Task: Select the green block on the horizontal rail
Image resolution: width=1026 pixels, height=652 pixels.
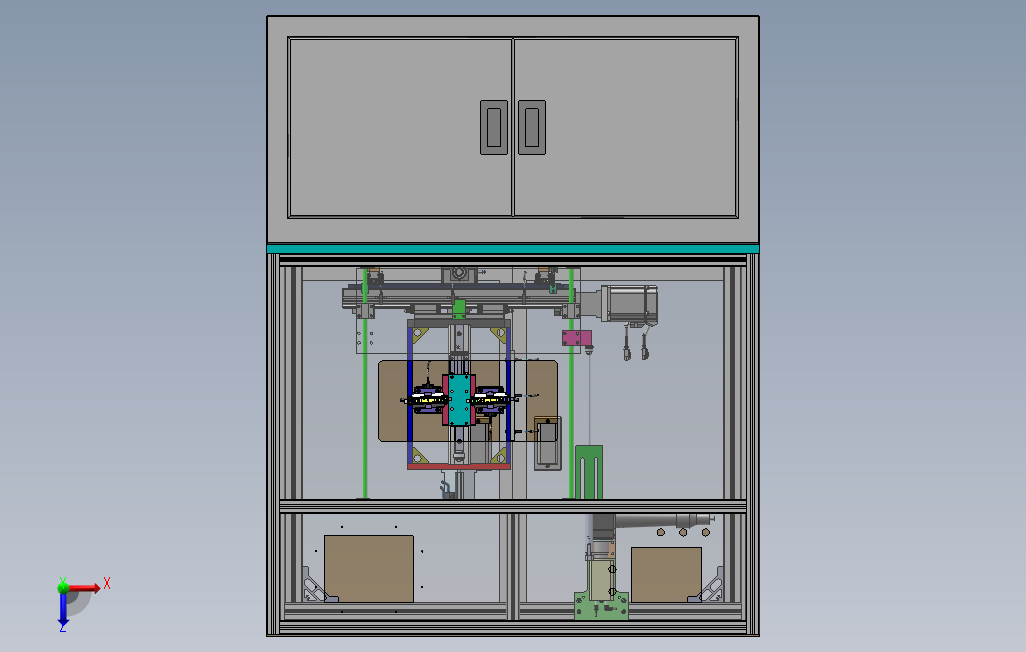Action: pos(459,309)
